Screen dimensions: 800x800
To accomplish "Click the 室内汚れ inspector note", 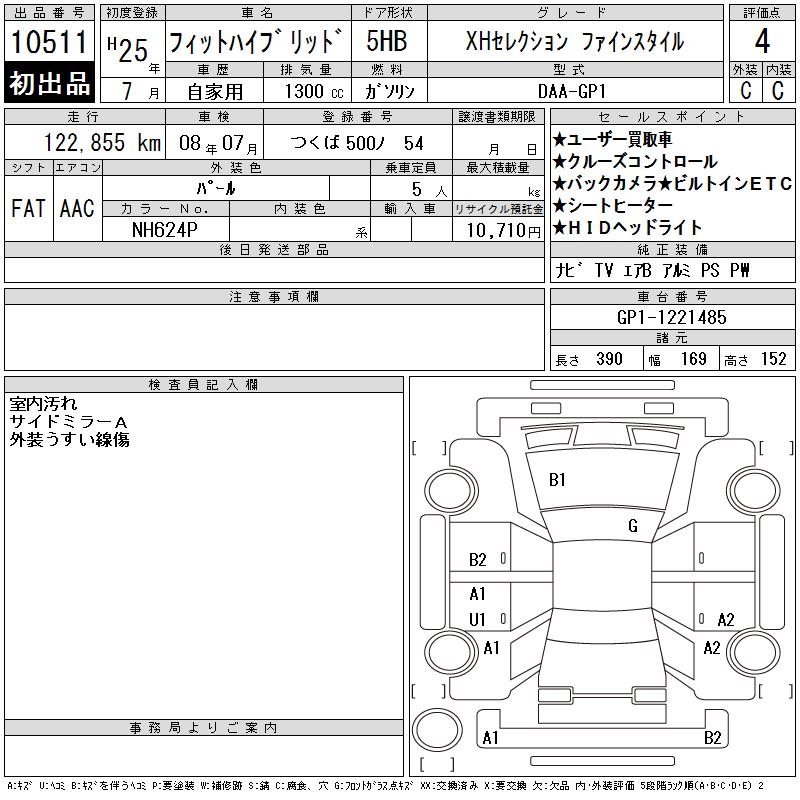I will pyautogui.click(x=42, y=404).
